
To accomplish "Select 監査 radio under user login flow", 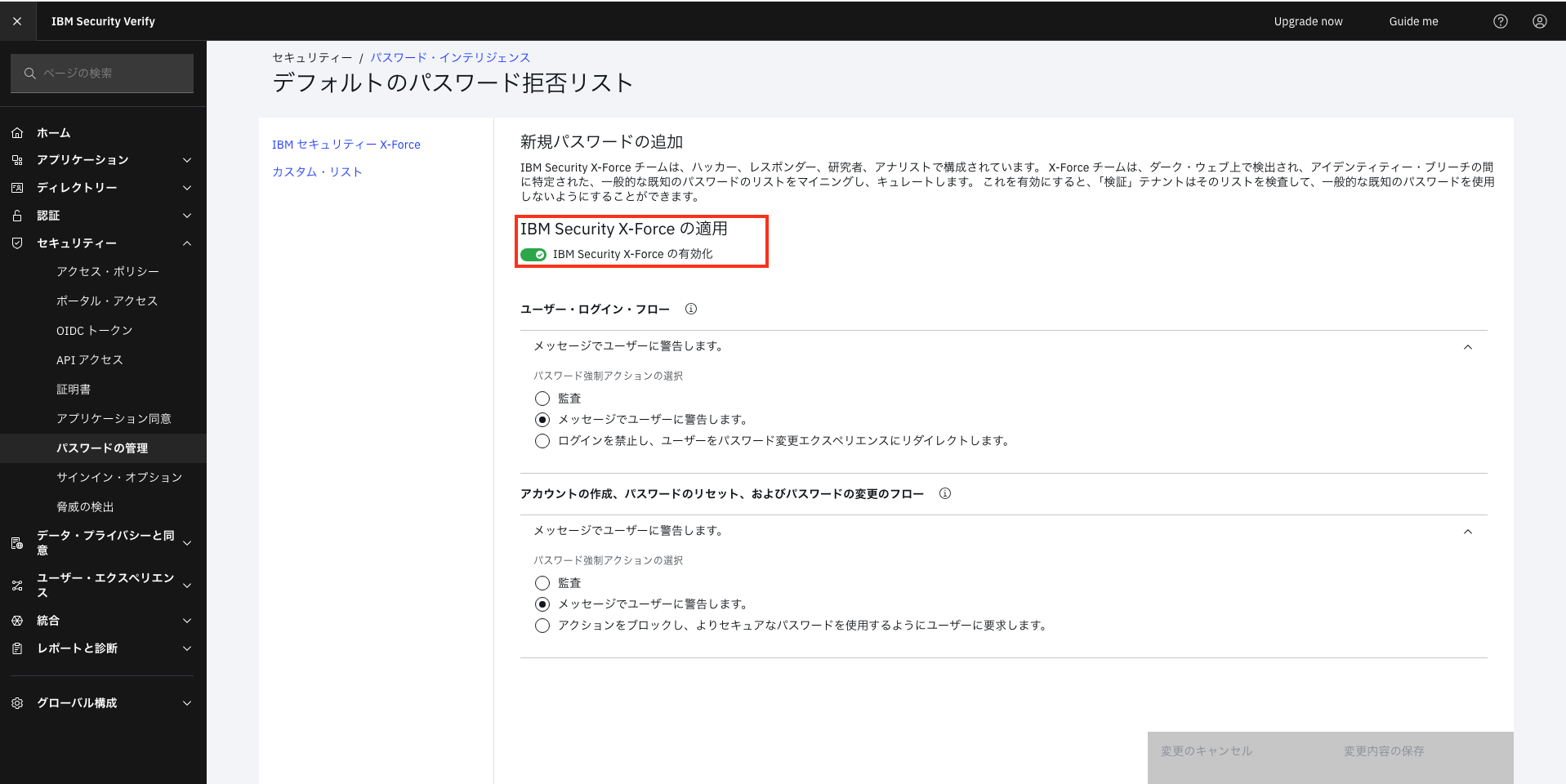I will (x=542, y=399).
